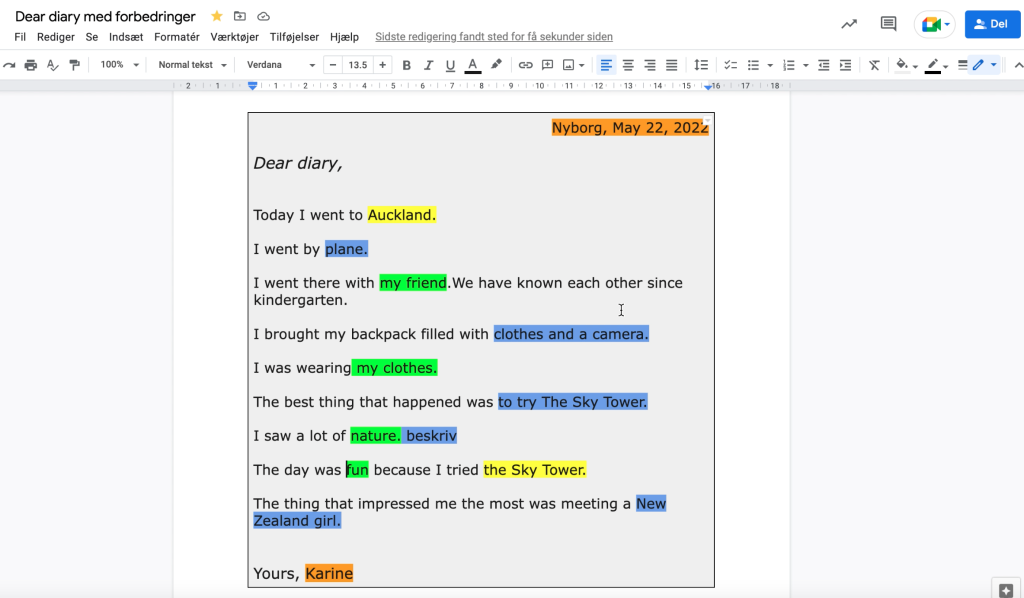Click the font size field showing 13.5
The image size is (1024, 598).
(x=357, y=65)
